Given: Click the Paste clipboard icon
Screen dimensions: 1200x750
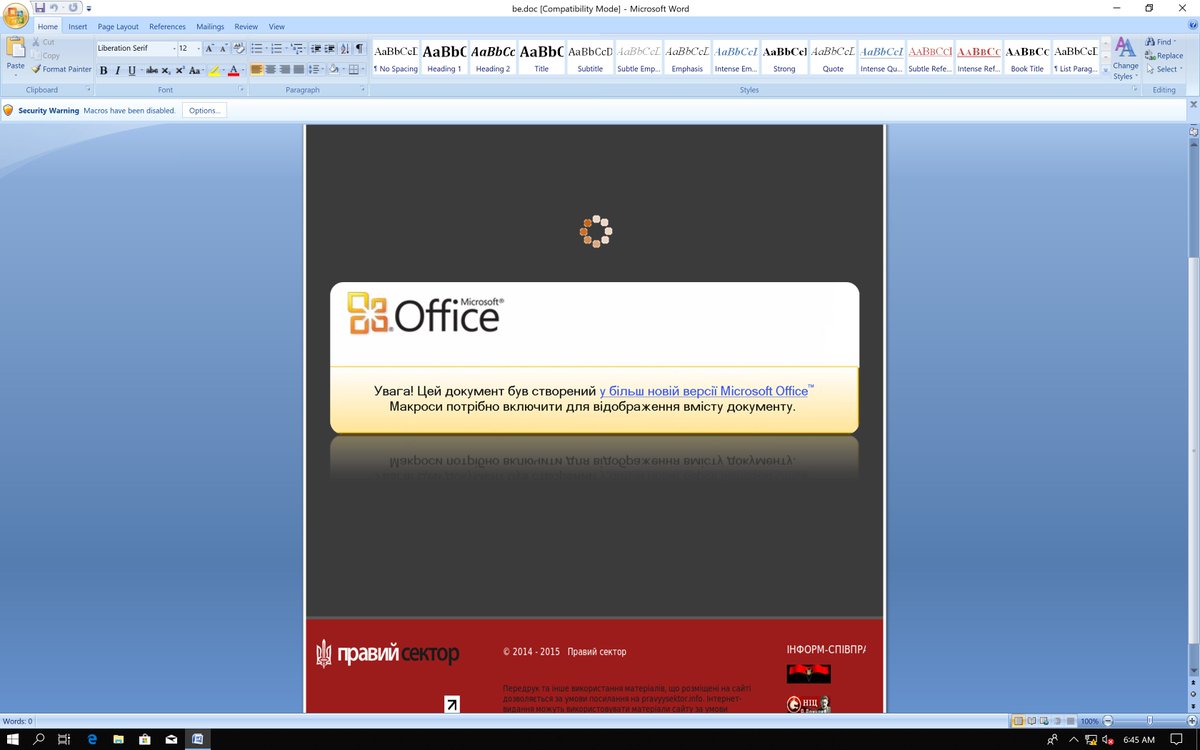Looking at the screenshot, I should point(16,49).
